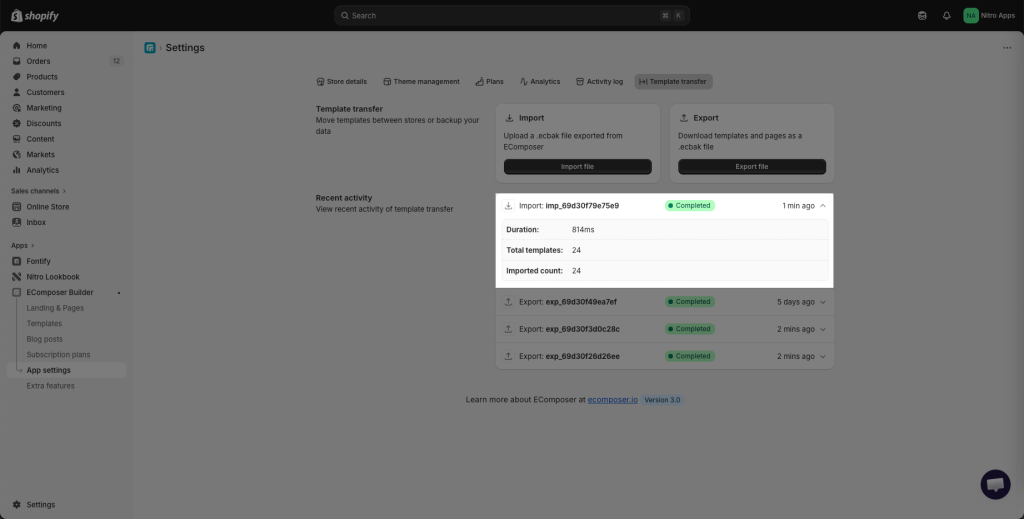1024x519 pixels.
Task: Expand the exp_69d30f49ea7ef export entry
Action: point(822,302)
